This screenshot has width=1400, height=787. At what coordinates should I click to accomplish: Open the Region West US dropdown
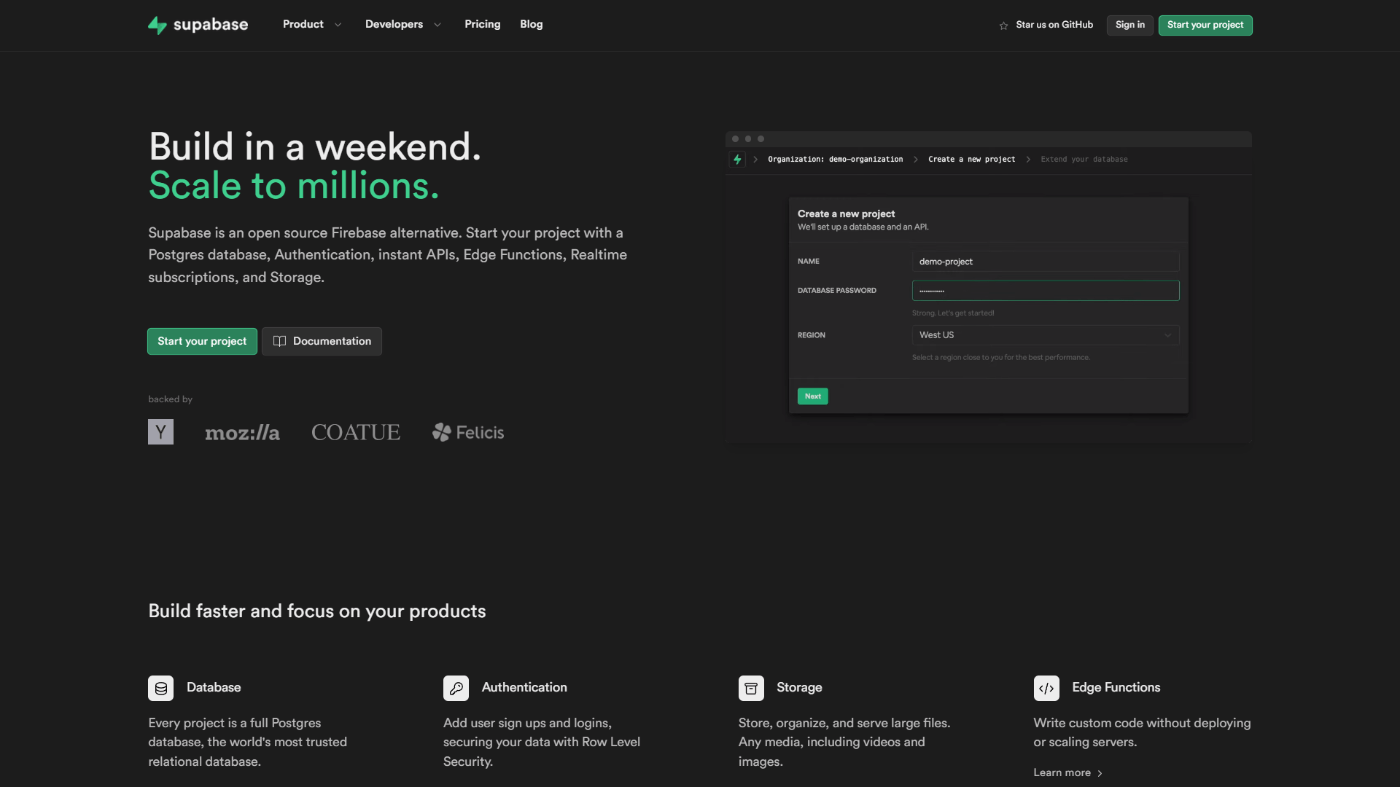point(1045,335)
